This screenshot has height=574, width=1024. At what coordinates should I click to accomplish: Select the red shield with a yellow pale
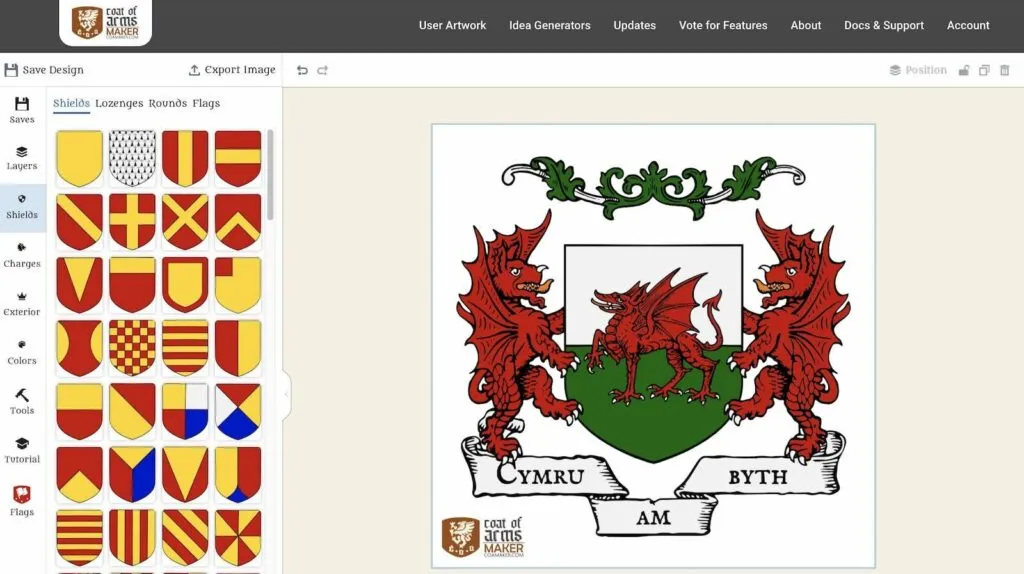click(x=185, y=158)
